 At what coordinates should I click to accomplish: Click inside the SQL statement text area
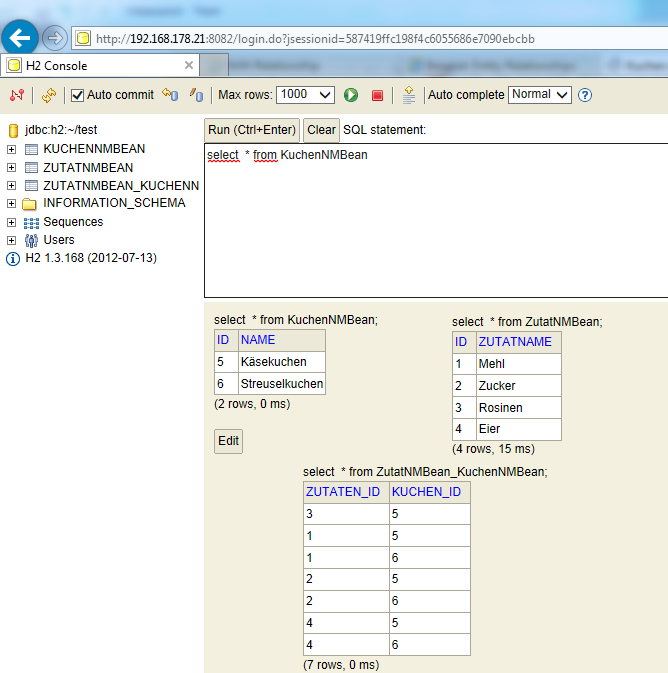coord(436,220)
